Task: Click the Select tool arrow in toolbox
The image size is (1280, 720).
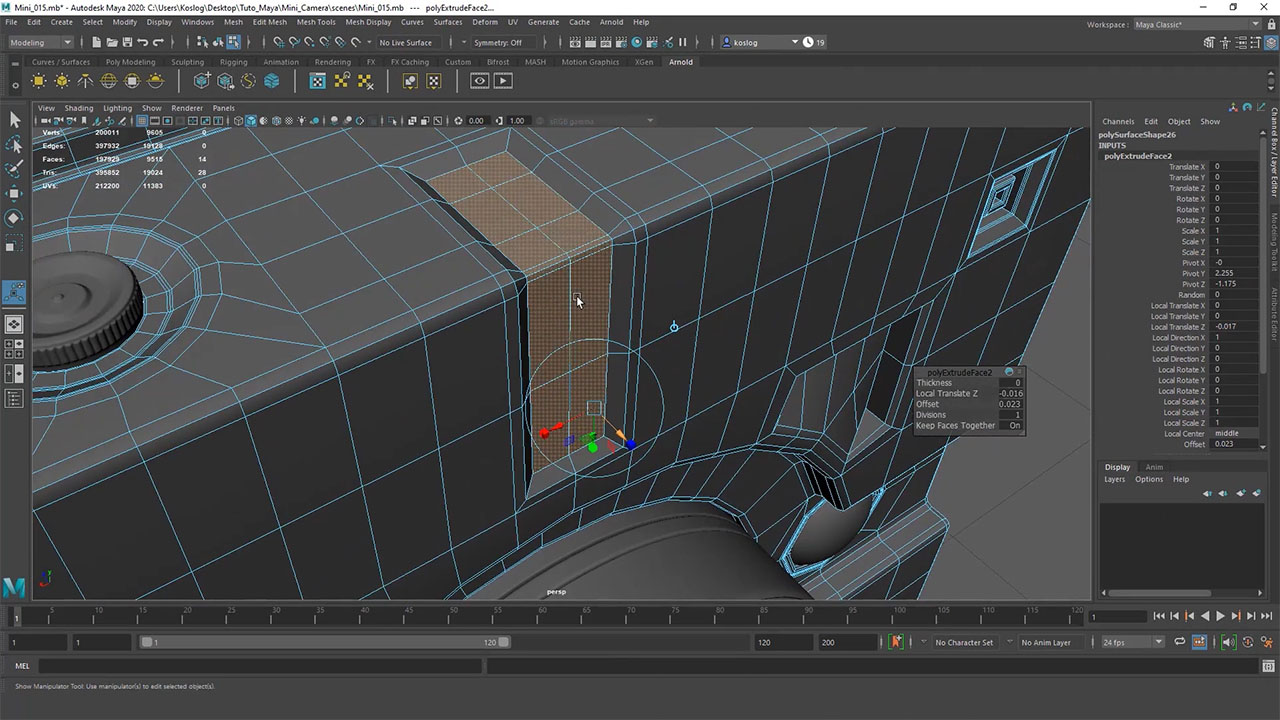Action: tap(14, 119)
